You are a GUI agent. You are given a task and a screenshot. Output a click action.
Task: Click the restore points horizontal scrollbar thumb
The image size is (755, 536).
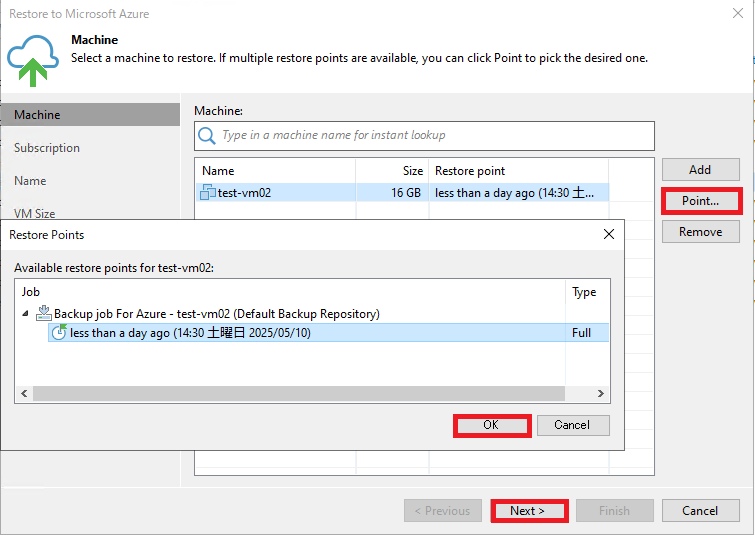pyautogui.click(x=299, y=393)
